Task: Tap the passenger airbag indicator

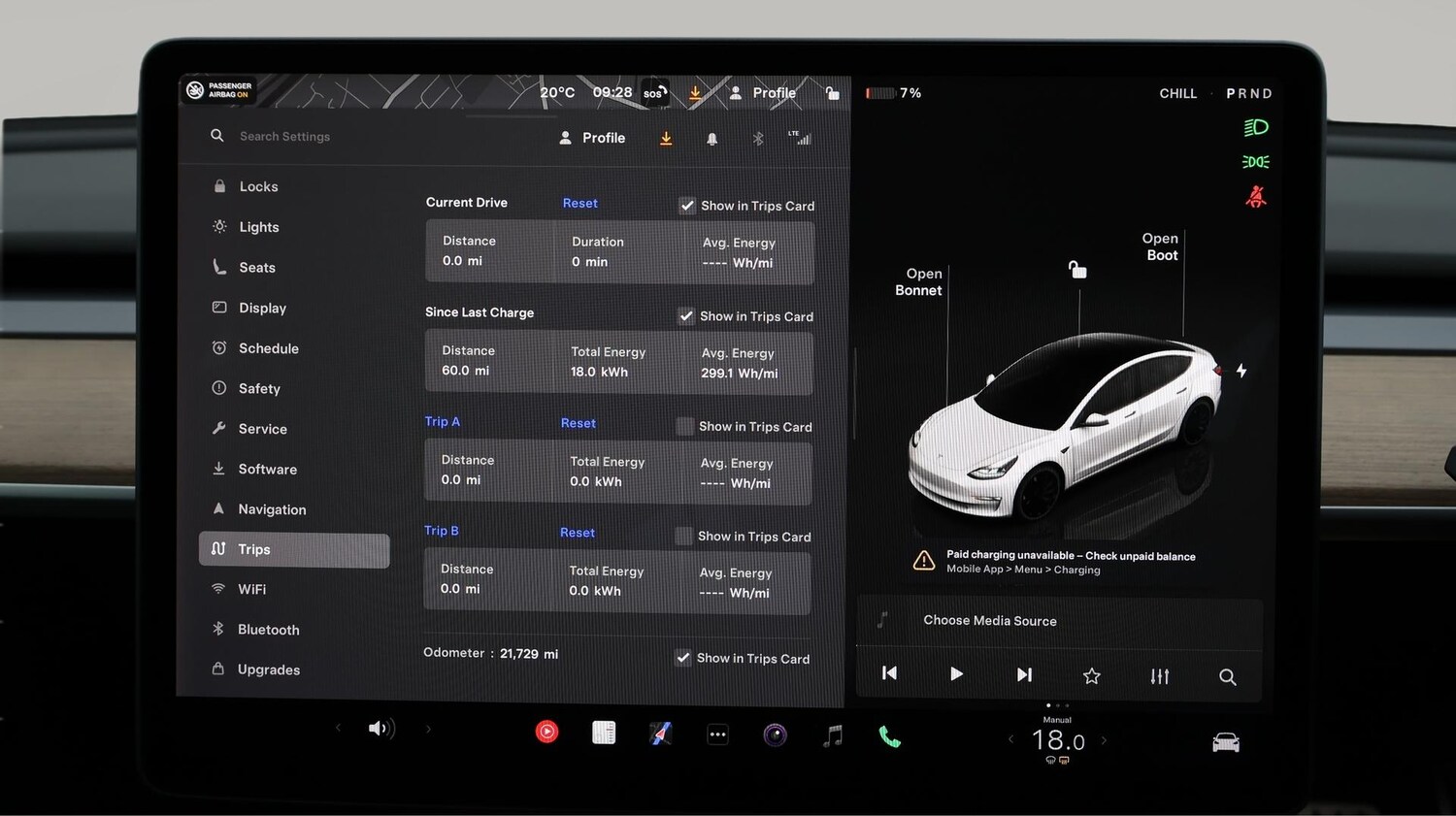Action: coord(219,90)
